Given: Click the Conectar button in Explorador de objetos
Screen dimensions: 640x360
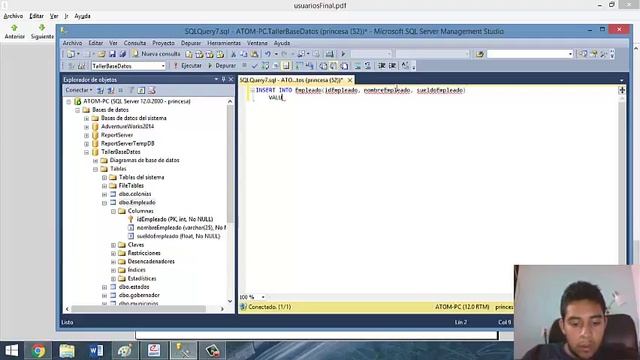Looking at the screenshot, I should click(x=79, y=90).
